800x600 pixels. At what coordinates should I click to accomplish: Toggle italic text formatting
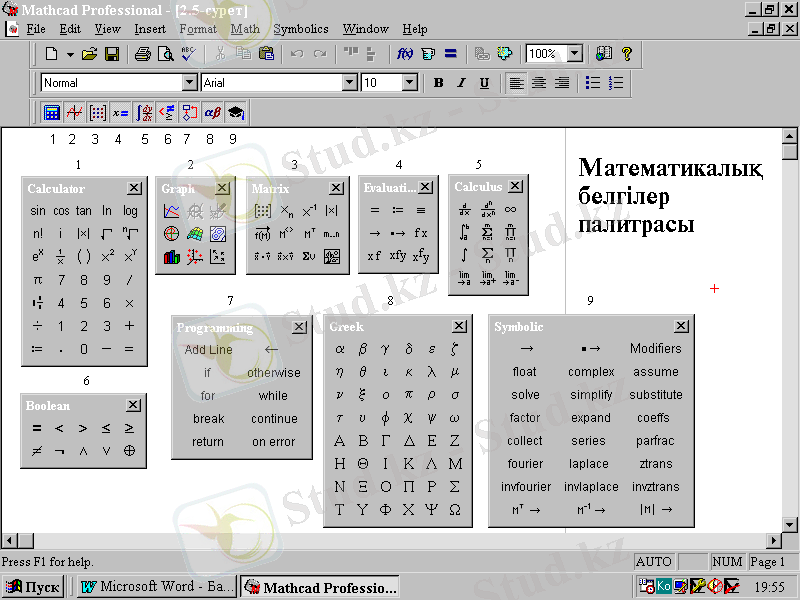[x=461, y=83]
